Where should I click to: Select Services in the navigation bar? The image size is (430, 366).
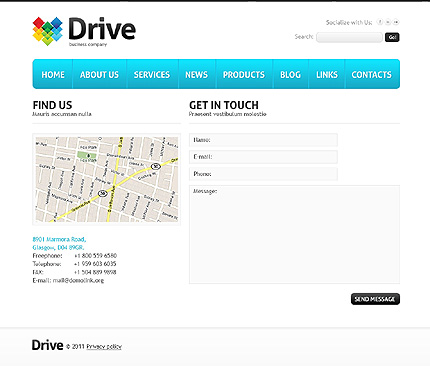[152, 74]
